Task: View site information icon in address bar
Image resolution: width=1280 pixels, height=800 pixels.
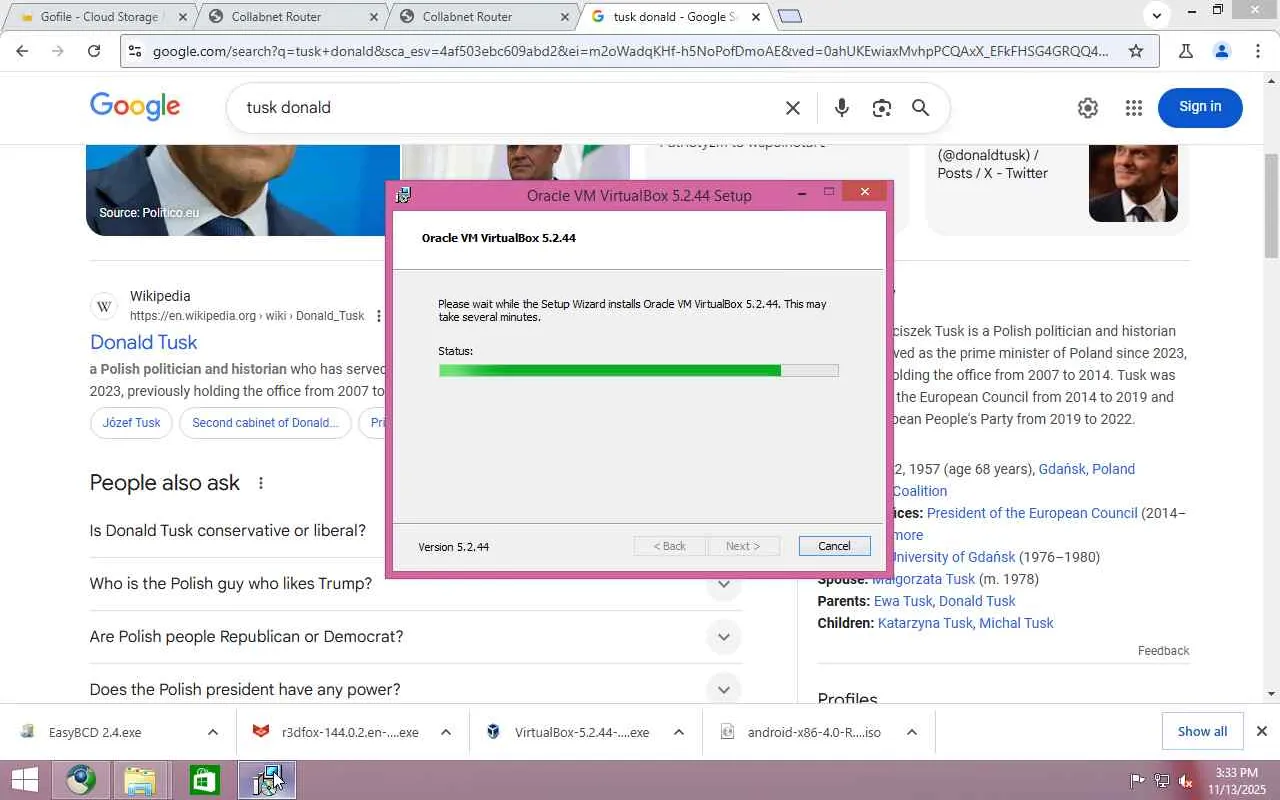Action: tap(135, 51)
